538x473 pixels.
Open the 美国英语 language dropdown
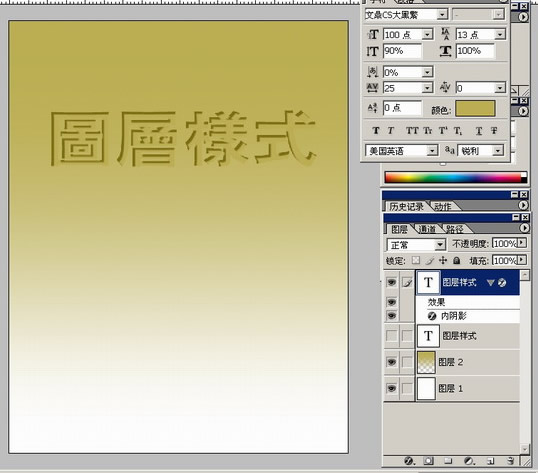point(432,151)
